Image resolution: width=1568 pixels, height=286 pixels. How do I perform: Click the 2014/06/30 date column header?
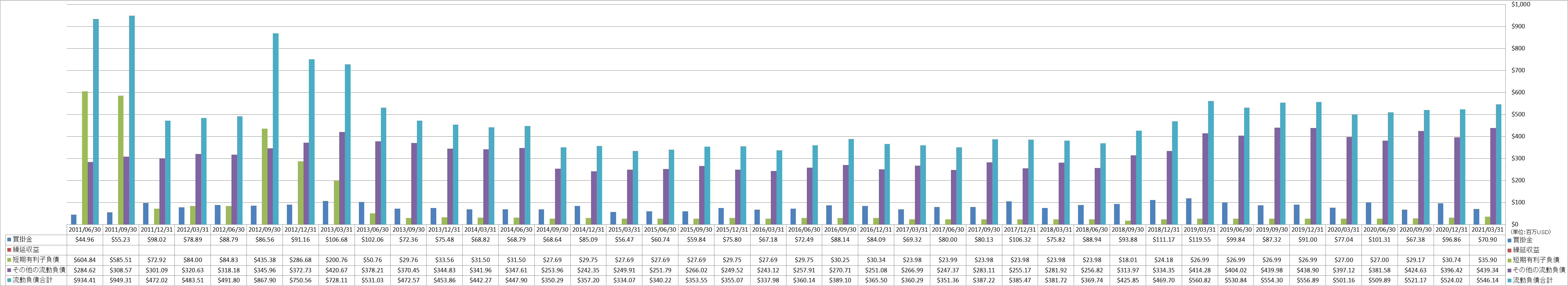517,229
